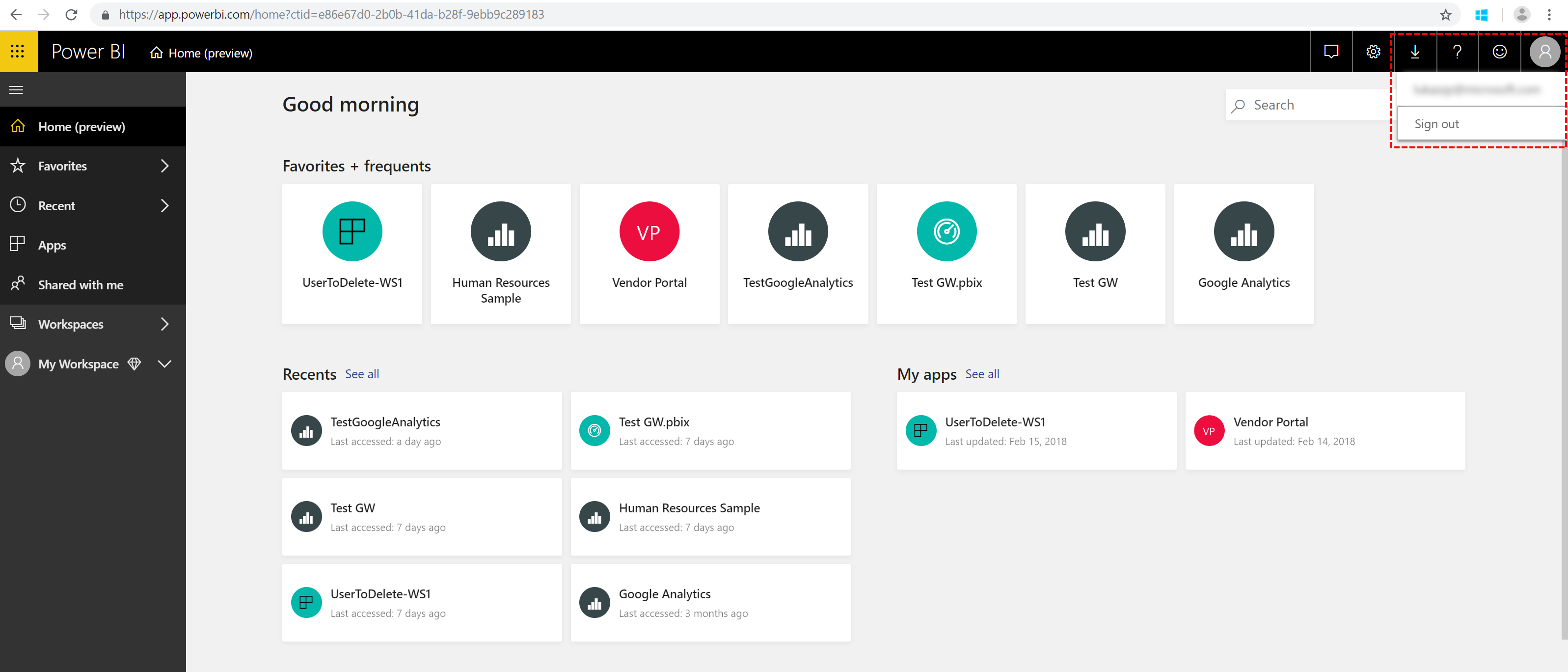Expand the Favorites section chevron
Screen dimensions: 1568x672
click(164, 165)
